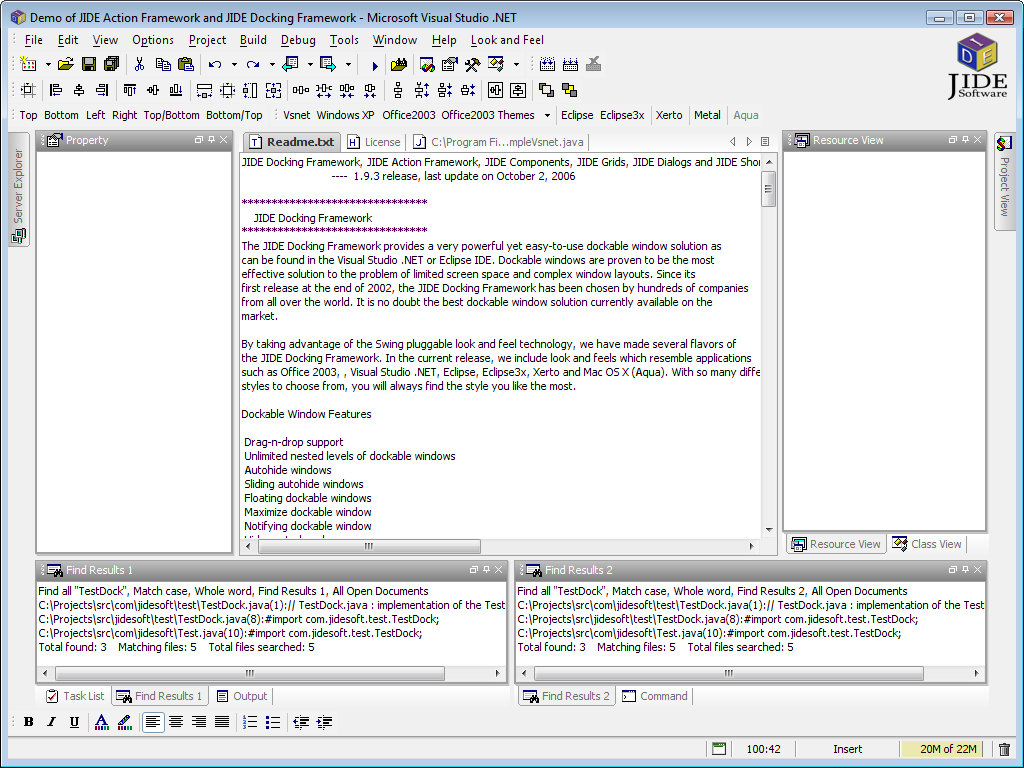Click the hammer and wrench toolbox icon

472,64
